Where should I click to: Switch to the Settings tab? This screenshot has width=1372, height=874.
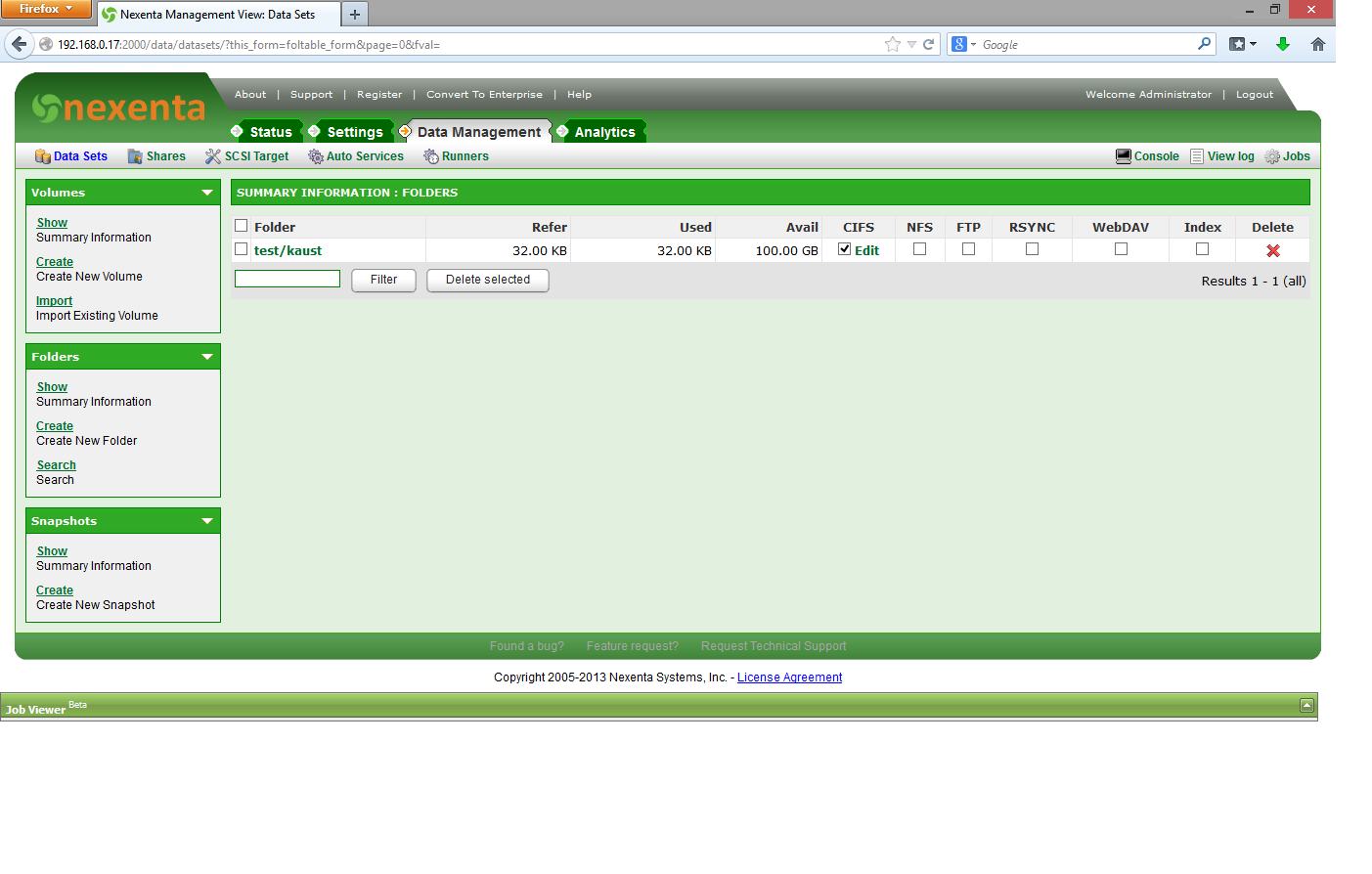coord(354,132)
